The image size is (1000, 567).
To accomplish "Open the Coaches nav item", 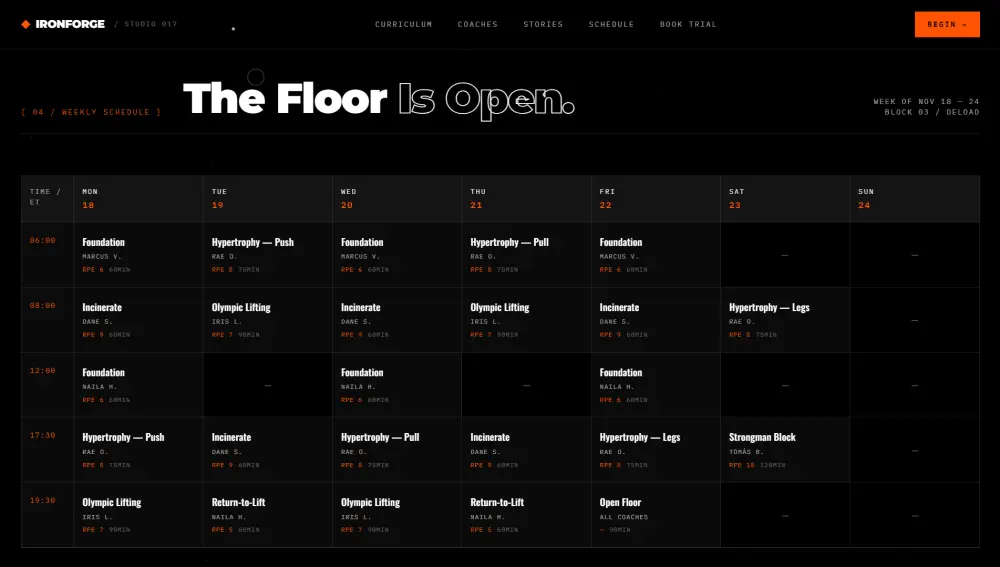I will (x=478, y=24).
